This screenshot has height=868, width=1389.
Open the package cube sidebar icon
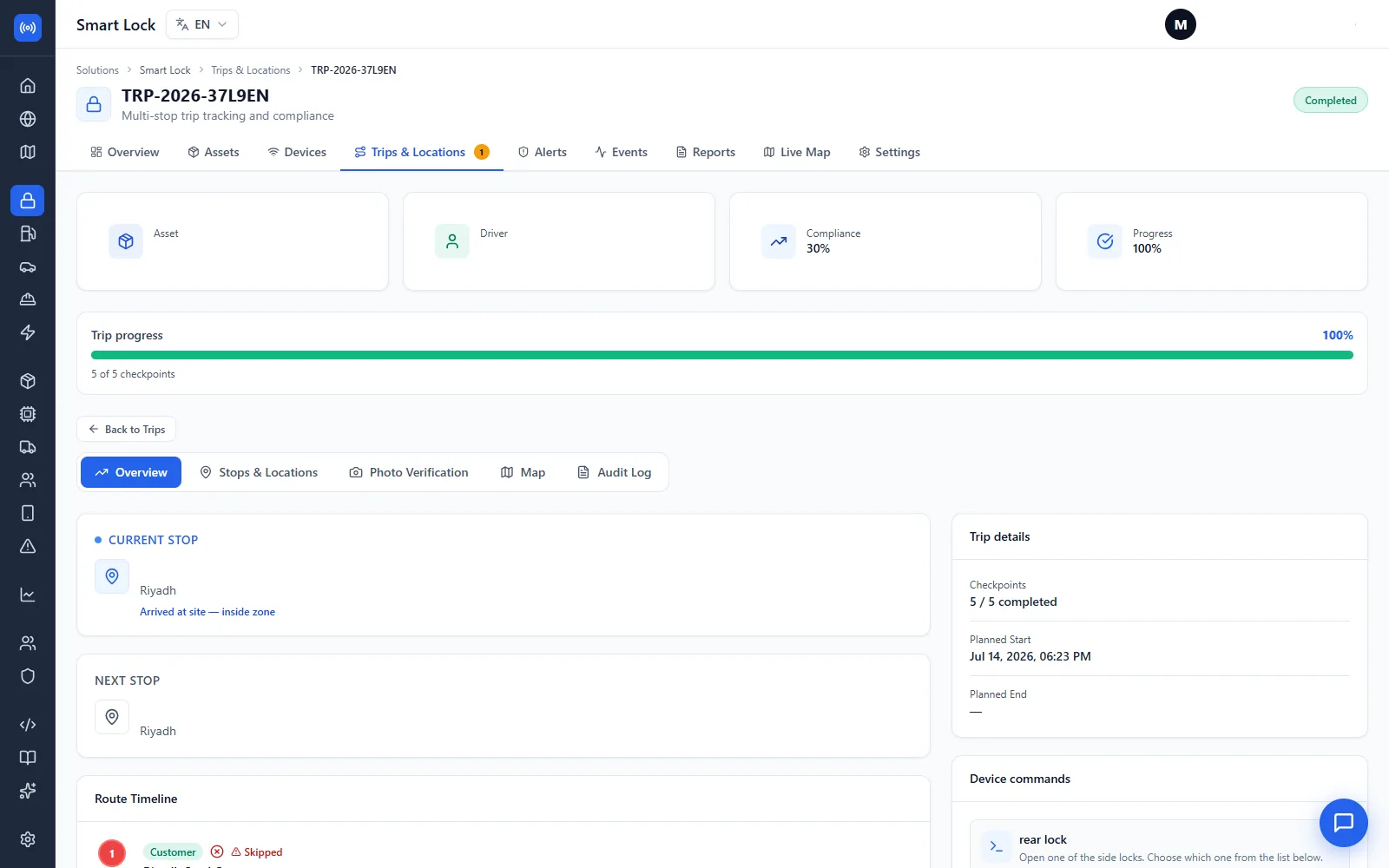(x=28, y=381)
